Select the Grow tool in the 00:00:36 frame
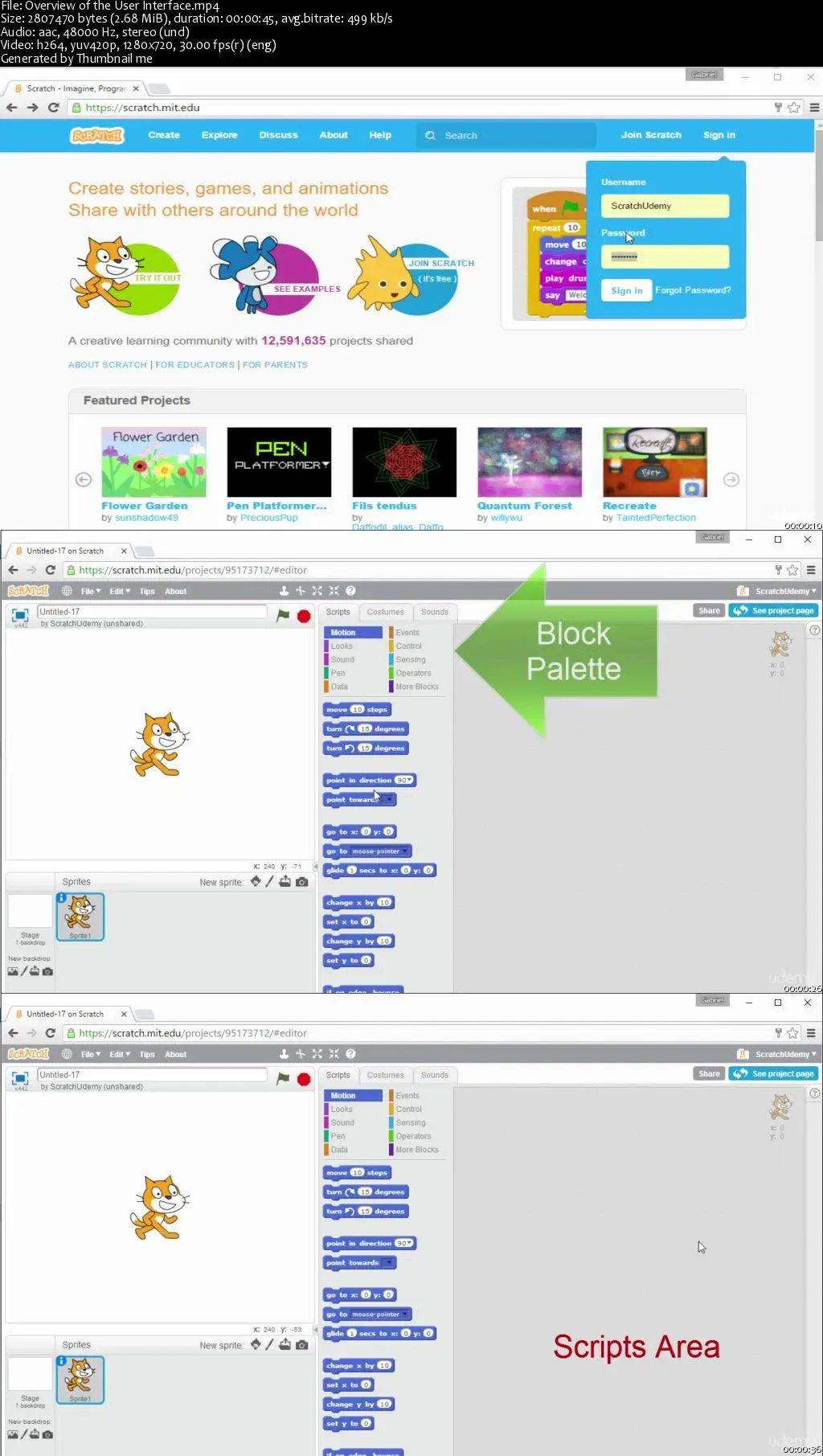 click(317, 1054)
